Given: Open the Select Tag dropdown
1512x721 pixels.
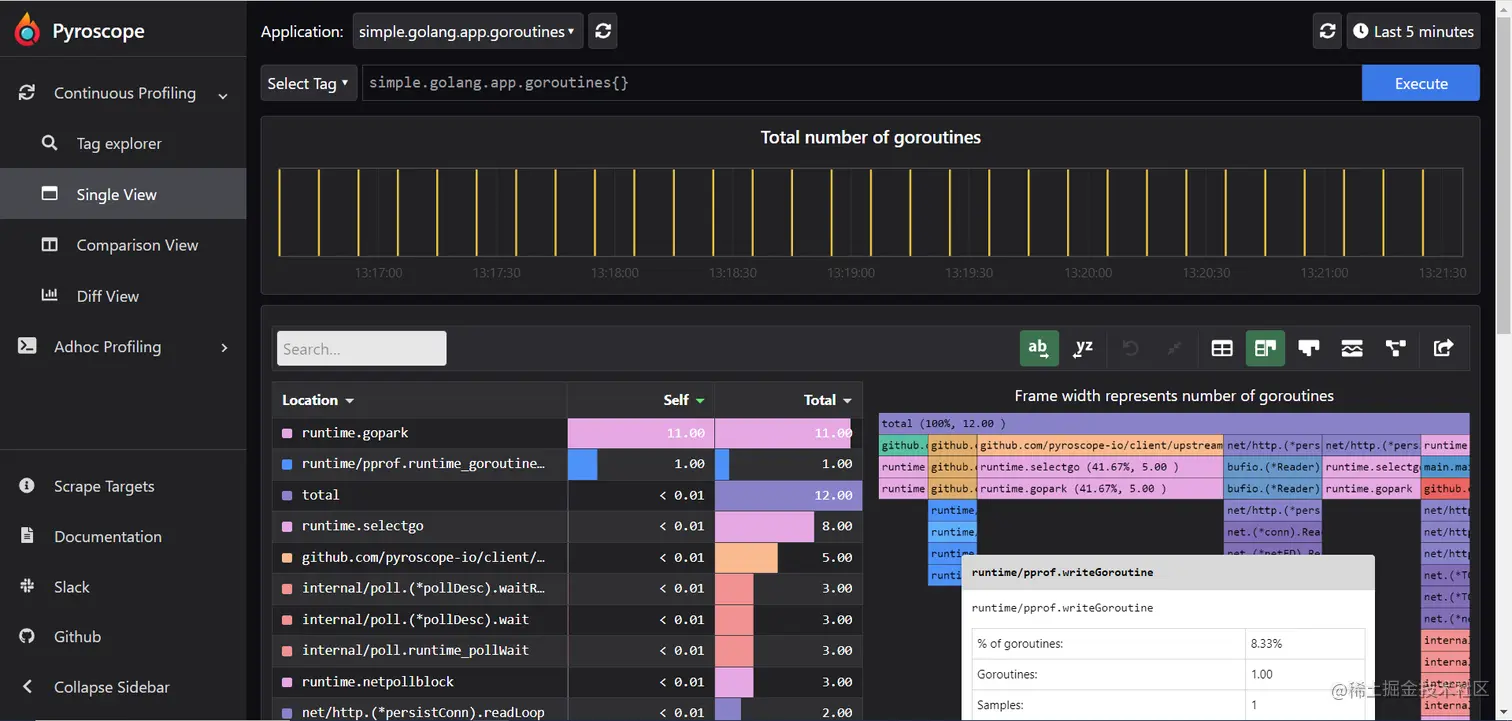Looking at the screenshot, I should click(x=309, y=83).
